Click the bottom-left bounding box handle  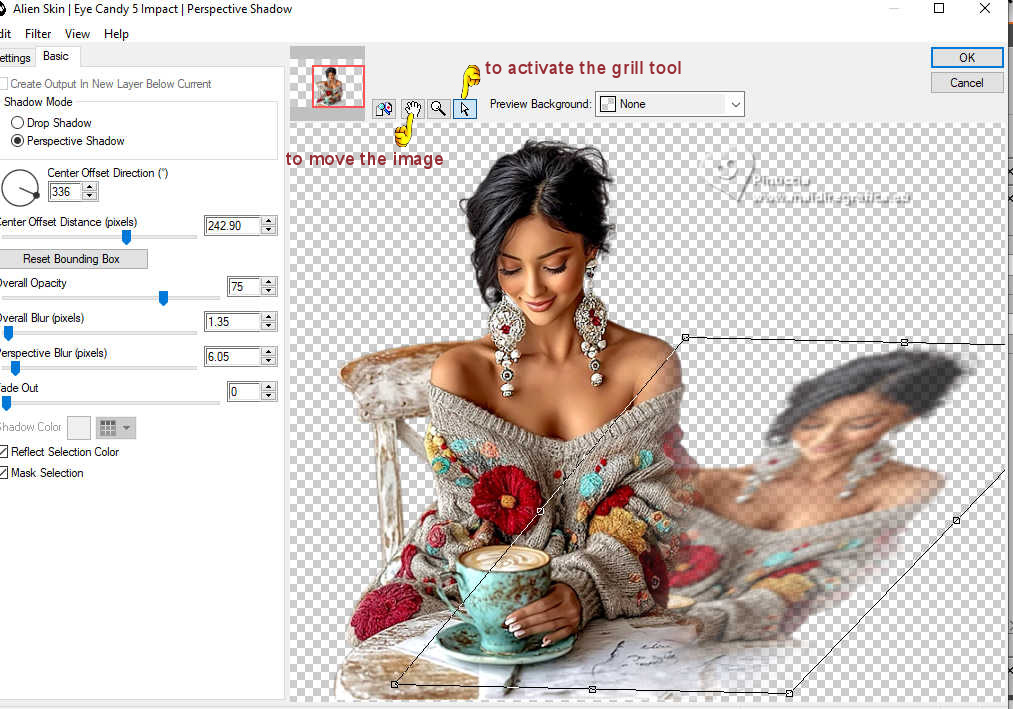point(395,684)
